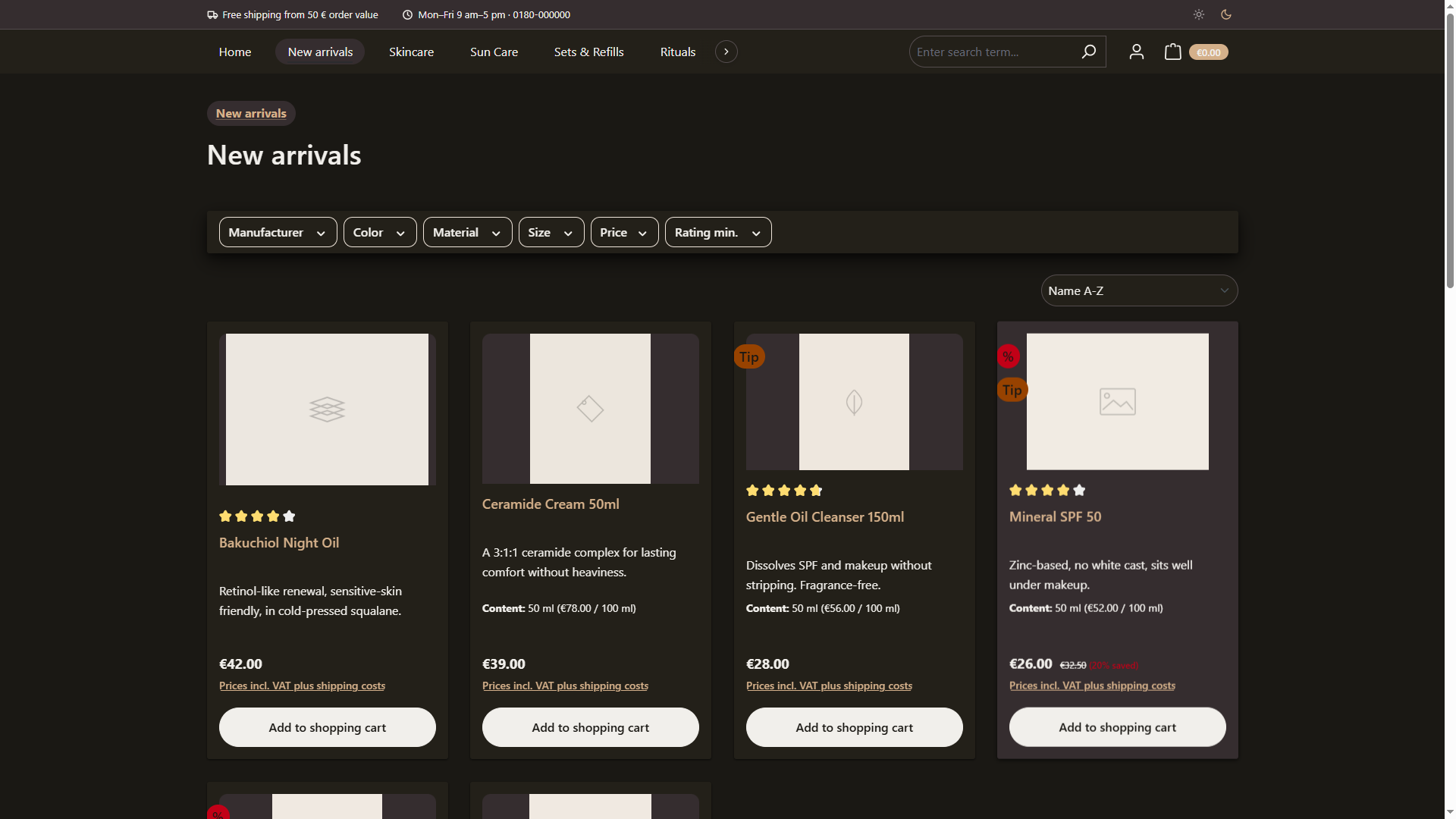Viewport: 1456px width, 819px height.
Task: Click the free shipping truck icon
Action: 212,14
